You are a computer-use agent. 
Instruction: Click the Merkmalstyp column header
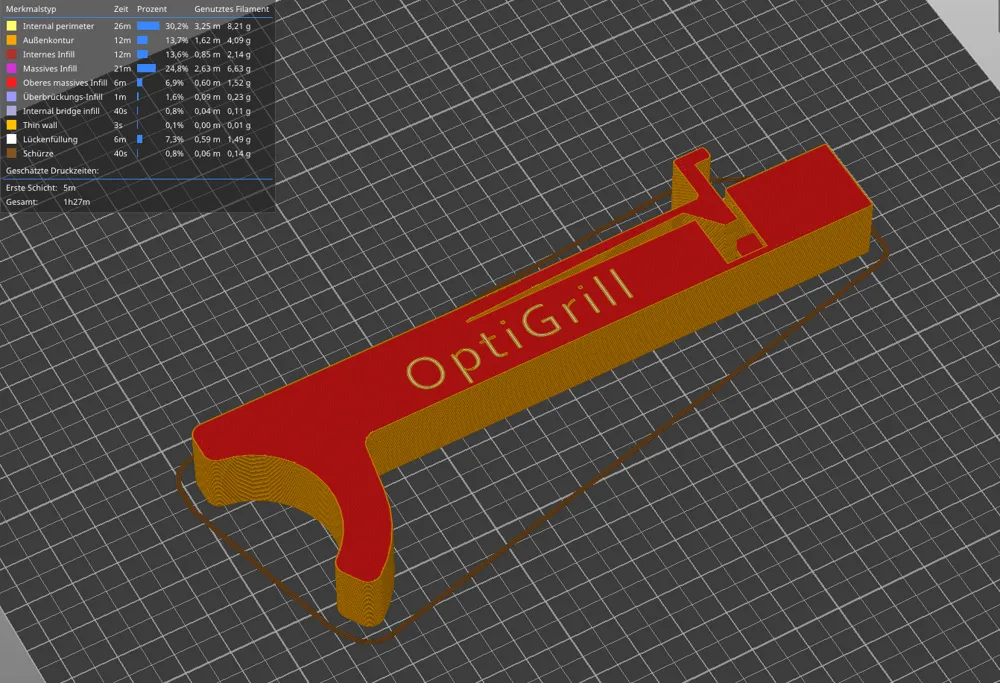click(31, 9)
